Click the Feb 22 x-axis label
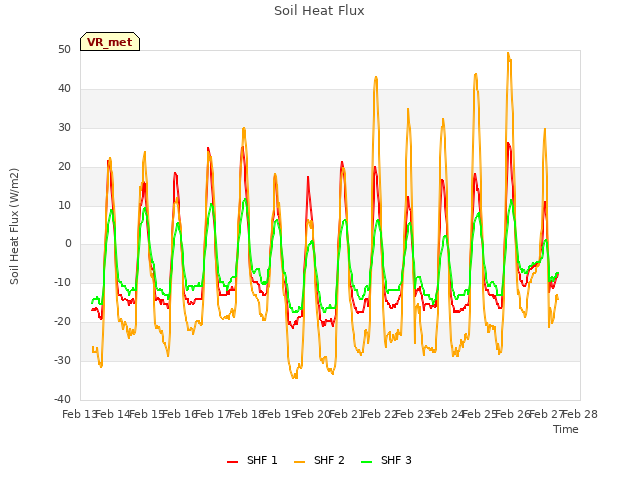 (x=380, y=414)
